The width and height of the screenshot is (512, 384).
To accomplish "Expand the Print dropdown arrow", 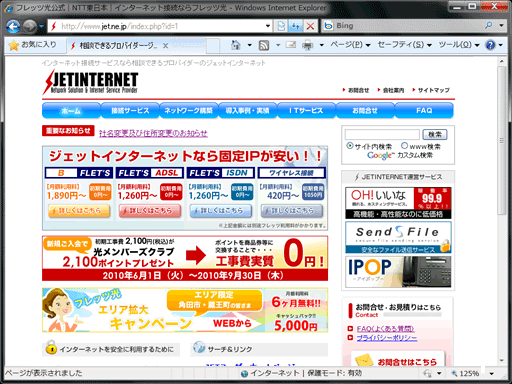I will [x=321, y=45].
